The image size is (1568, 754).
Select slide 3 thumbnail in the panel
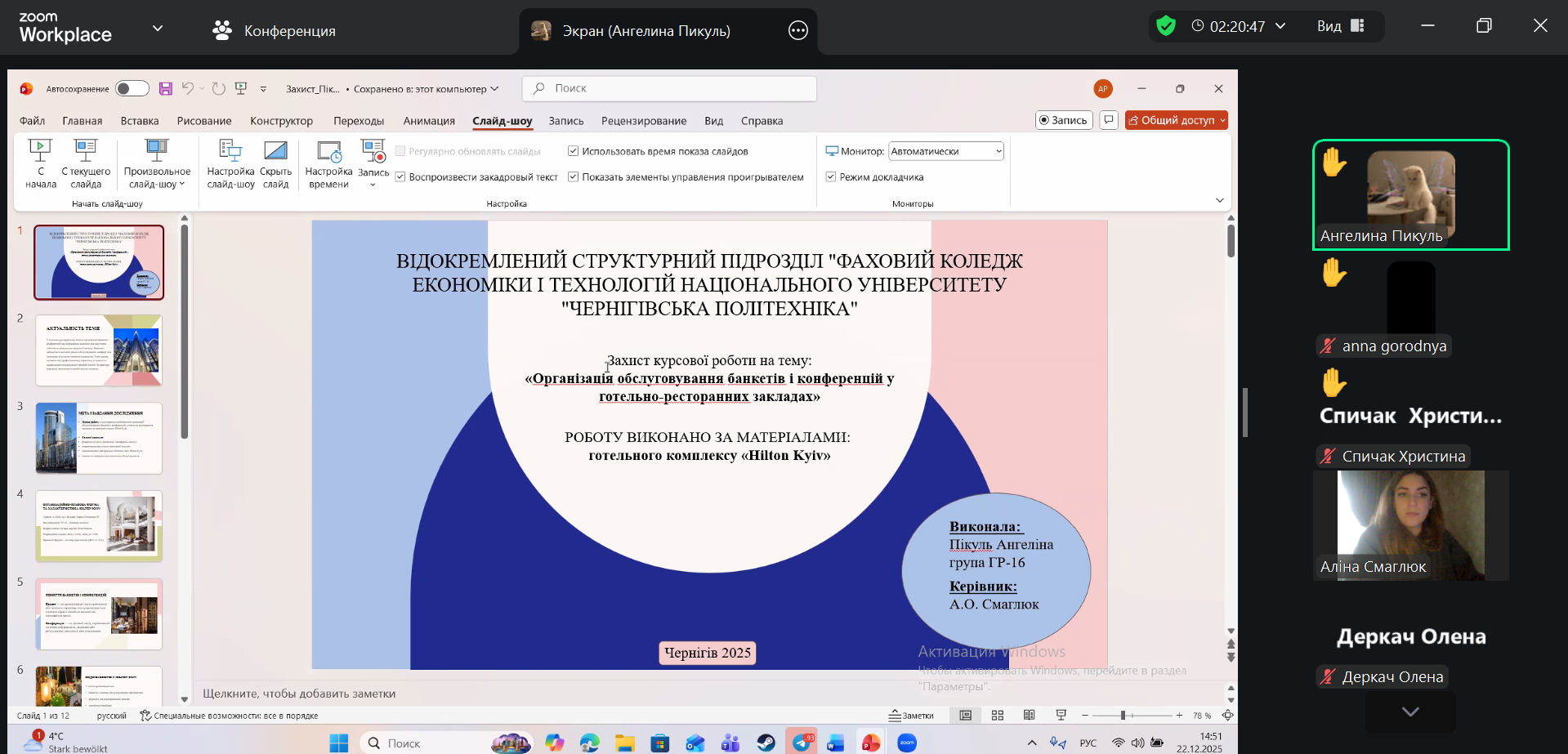(99, 438)
